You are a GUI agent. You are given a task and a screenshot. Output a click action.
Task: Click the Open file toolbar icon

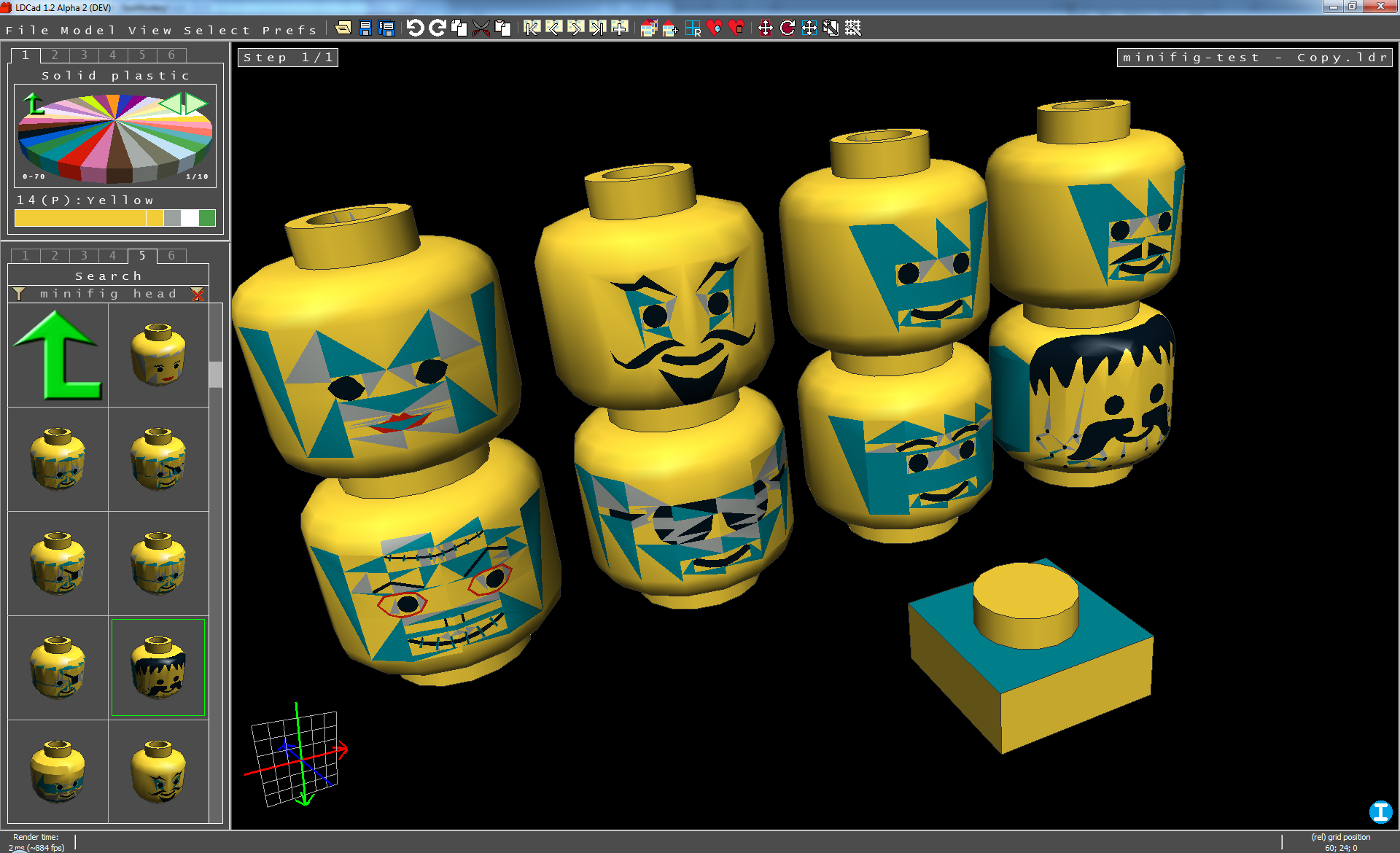(x=343, y=28)
